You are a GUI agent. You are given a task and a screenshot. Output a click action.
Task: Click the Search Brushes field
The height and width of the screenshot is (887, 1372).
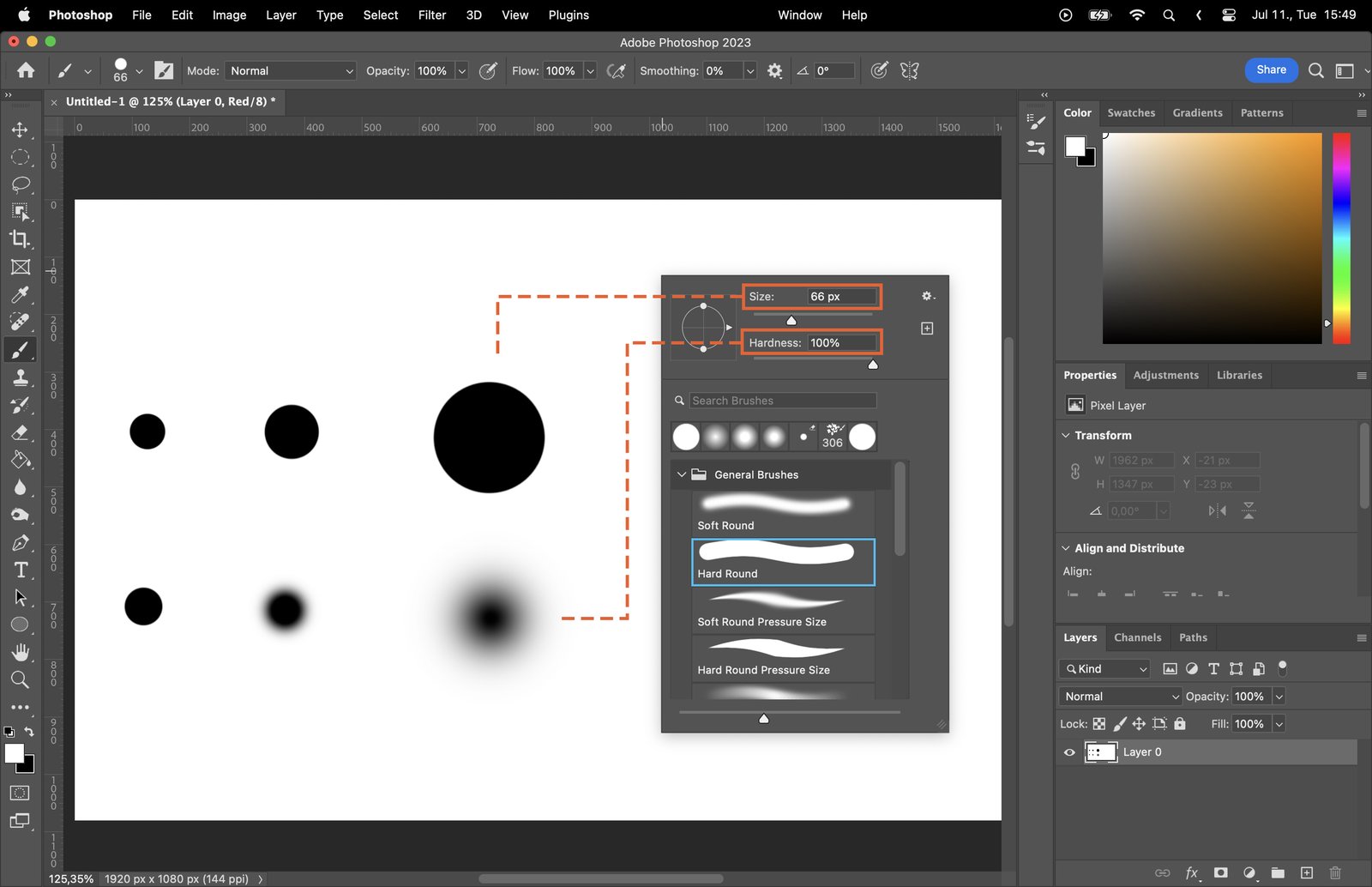(782, 401)
